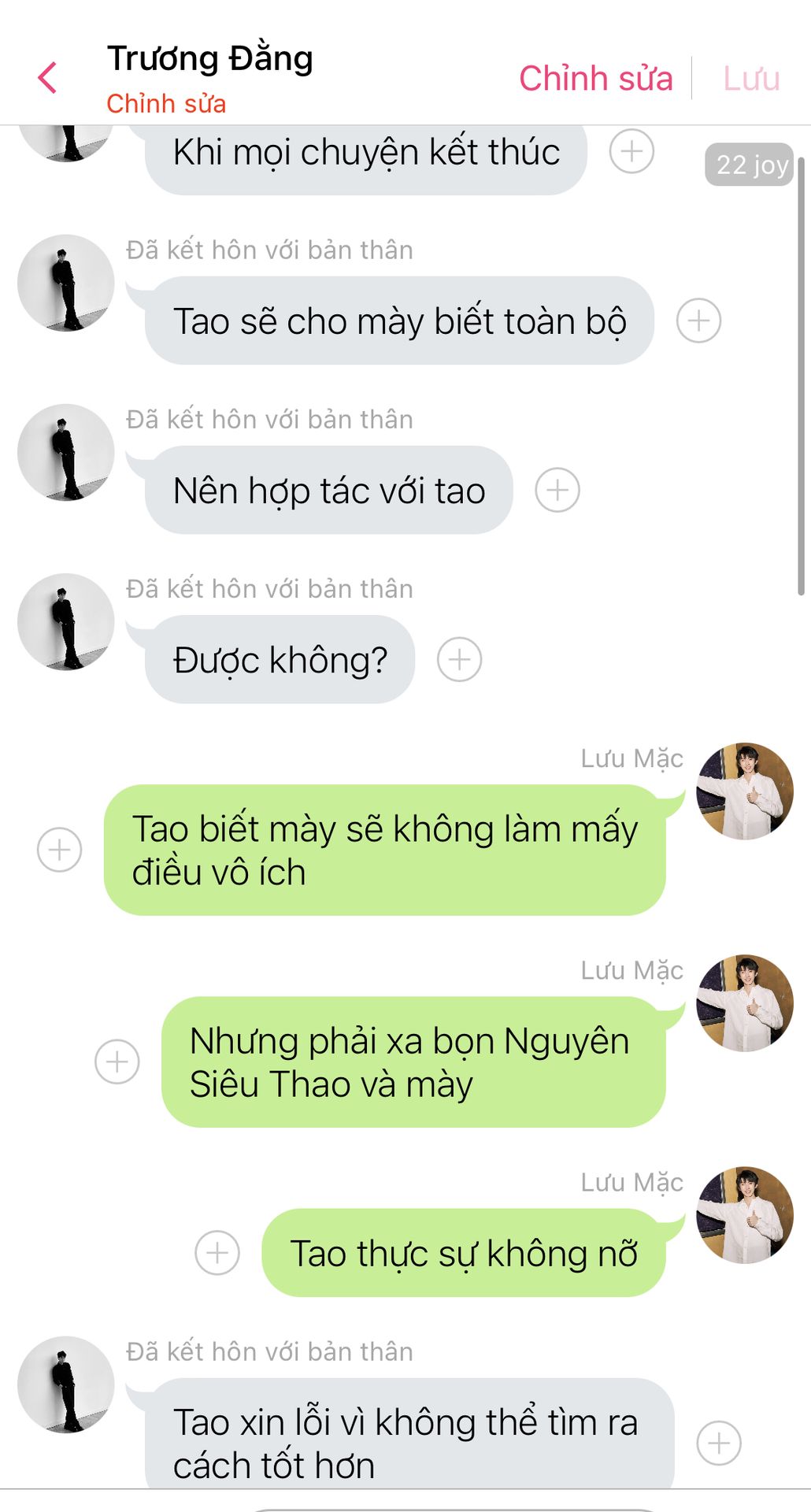Select the "Nên hợp tác với tao" message bubble

329,490
